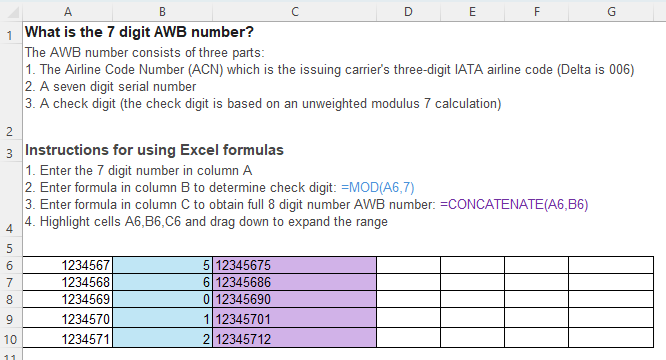Click the Select All corner triangle

(x=12, y=12)
